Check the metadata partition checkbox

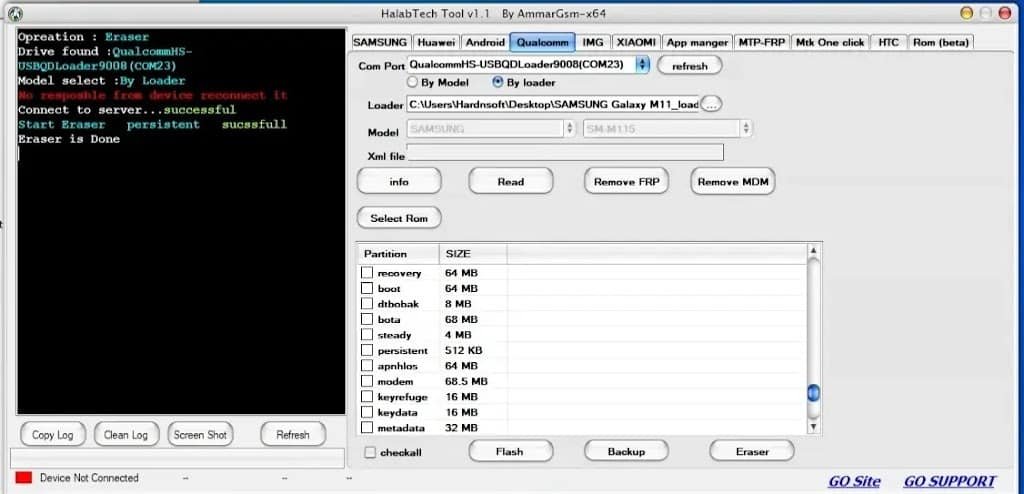[367, 428]
